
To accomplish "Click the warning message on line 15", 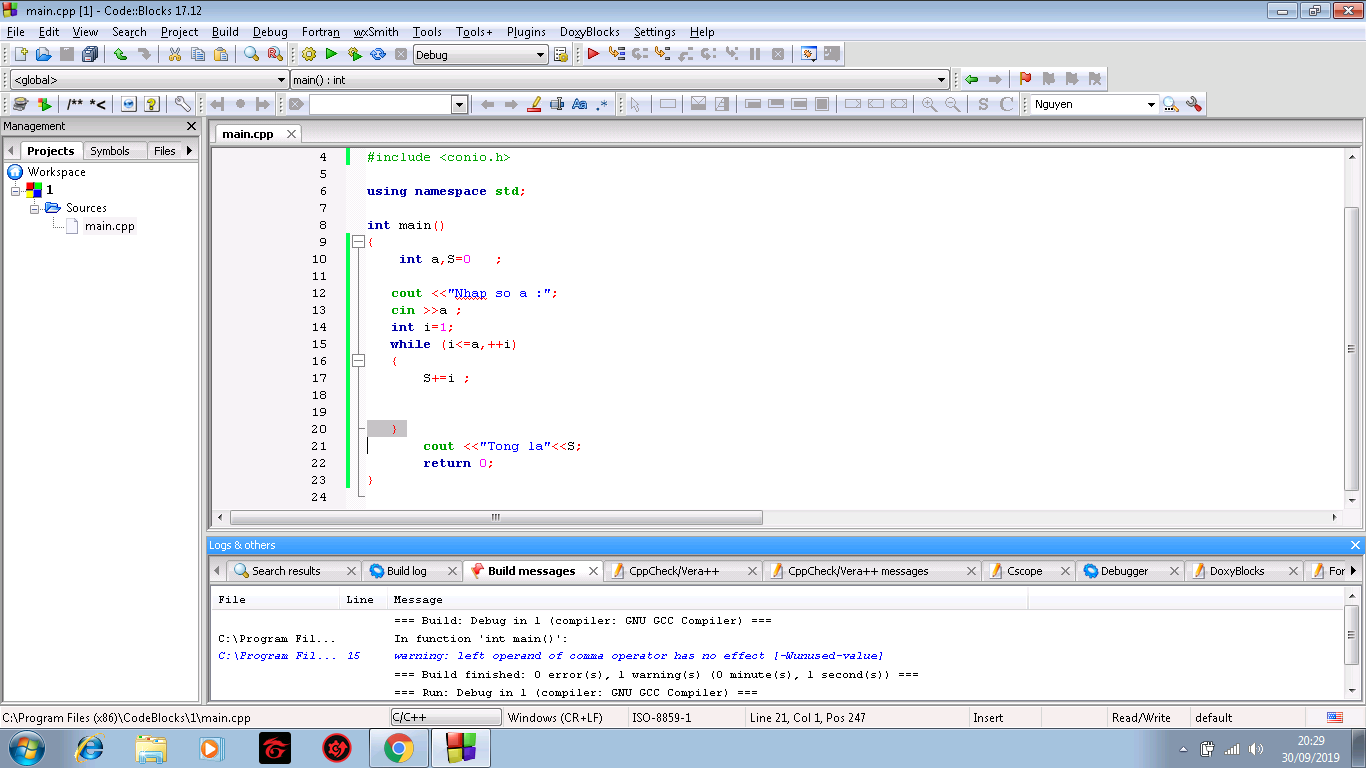I will (x=638, y=656).
